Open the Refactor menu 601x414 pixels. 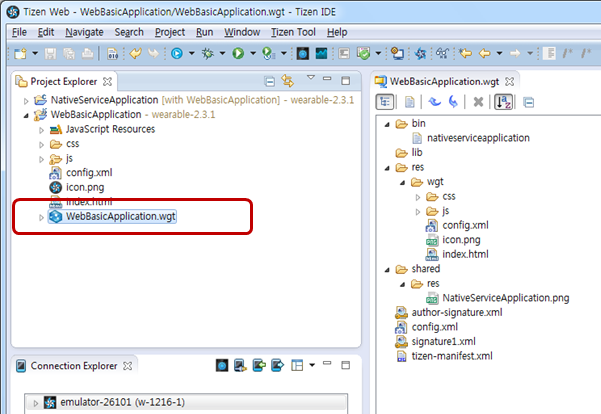[x=170, y=32]
